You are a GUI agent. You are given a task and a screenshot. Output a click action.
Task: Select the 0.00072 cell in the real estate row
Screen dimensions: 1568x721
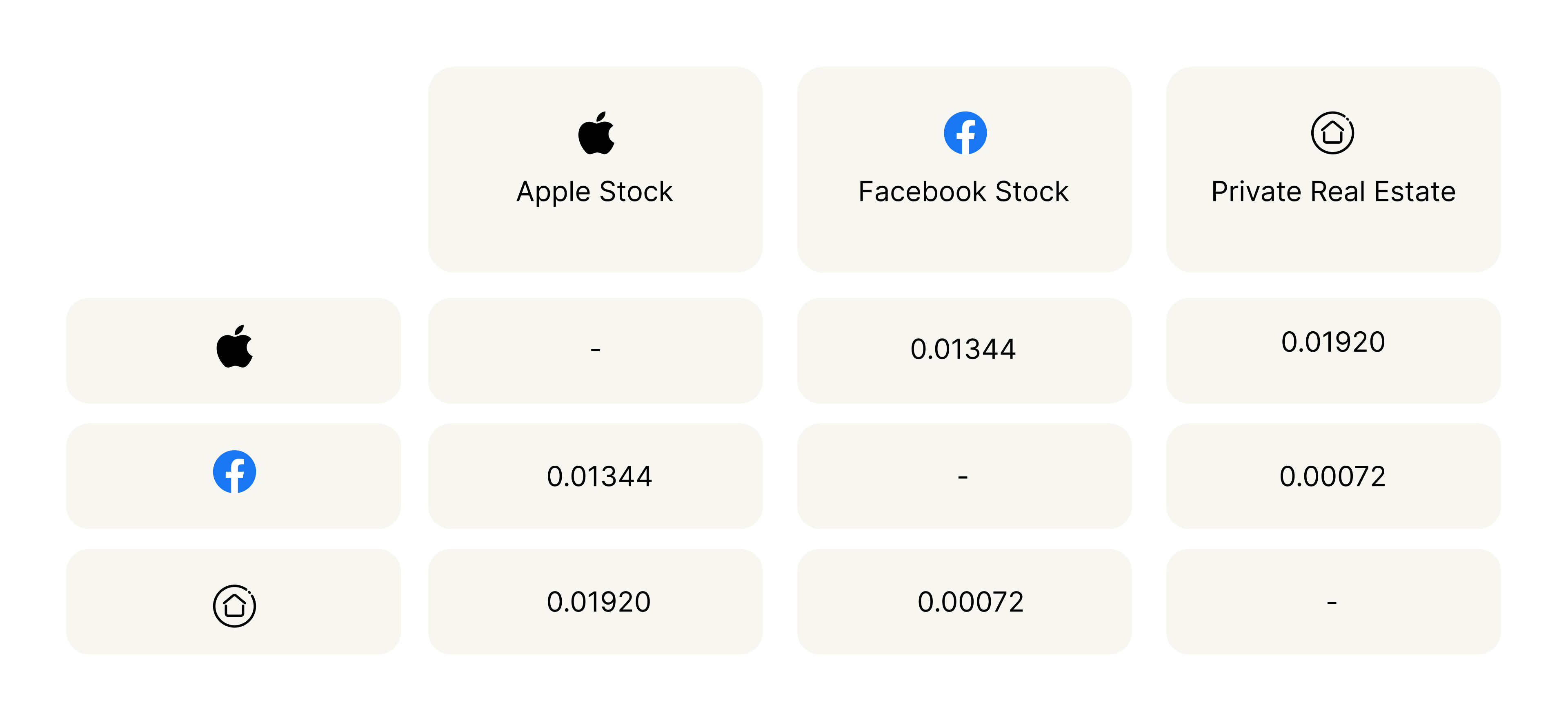pos(970,602)
